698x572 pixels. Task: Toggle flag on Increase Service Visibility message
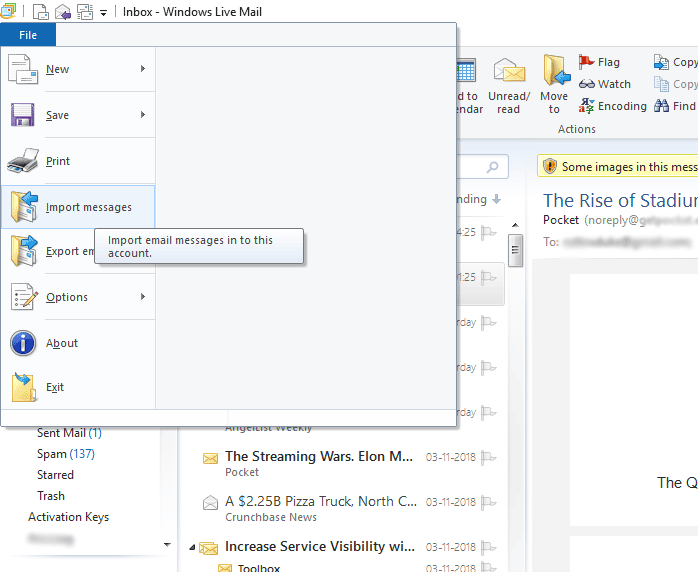pos(488,547)
